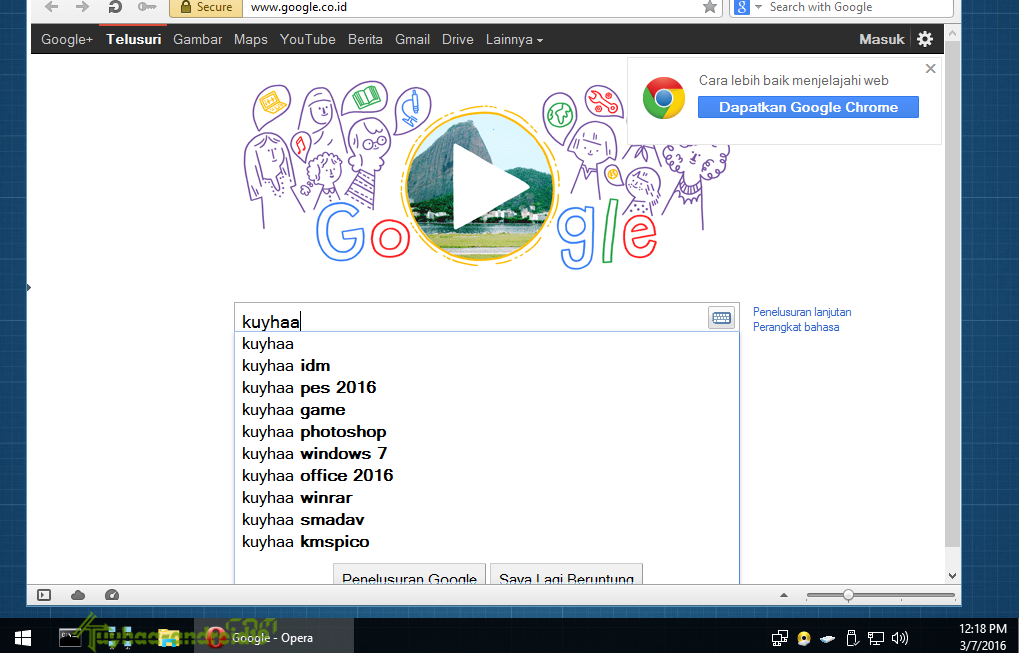This screenshot has width=1019, height=653.
Task: Open the volume speaker tray icon
Action: (x=900, y=638)
